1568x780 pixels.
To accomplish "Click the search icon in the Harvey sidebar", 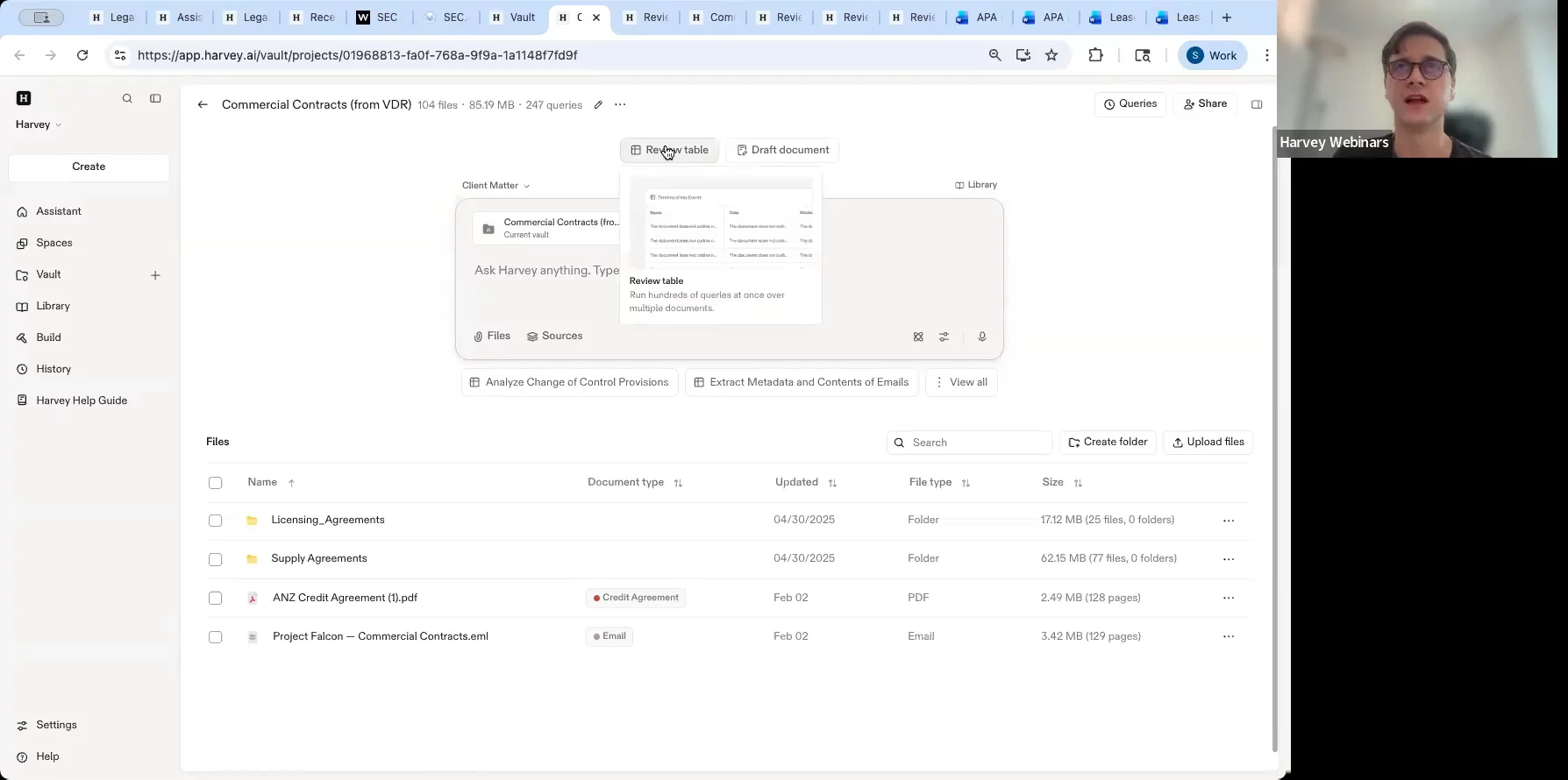I will [127, 99].
